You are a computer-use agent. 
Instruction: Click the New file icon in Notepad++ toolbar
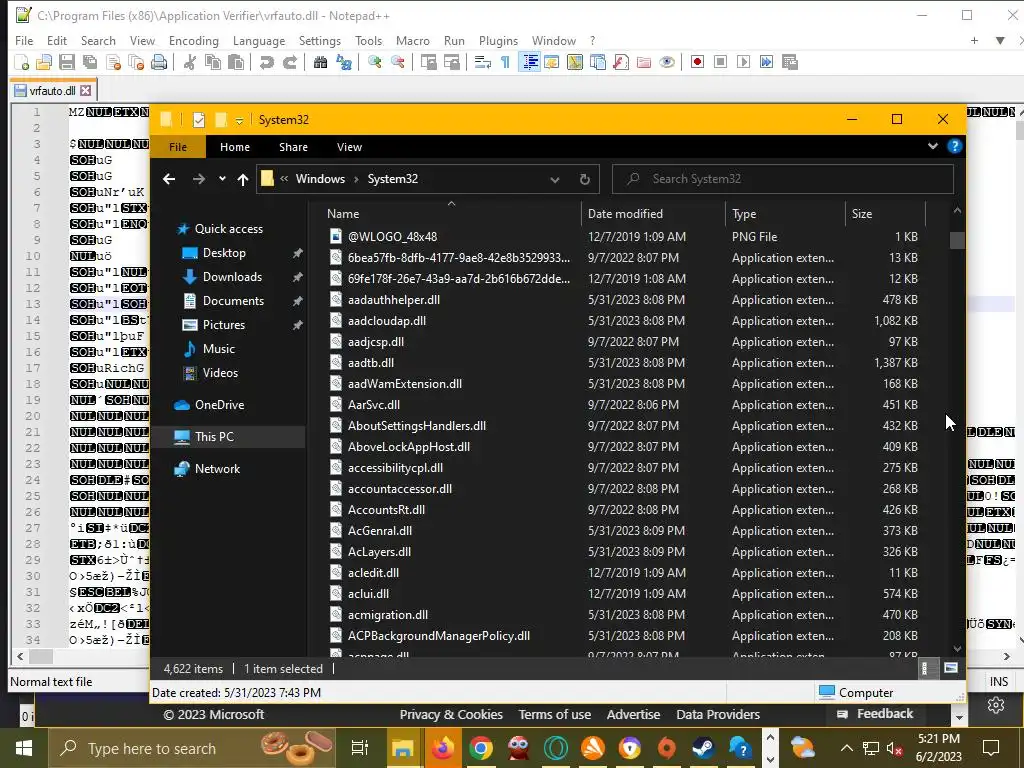point(22,62)
